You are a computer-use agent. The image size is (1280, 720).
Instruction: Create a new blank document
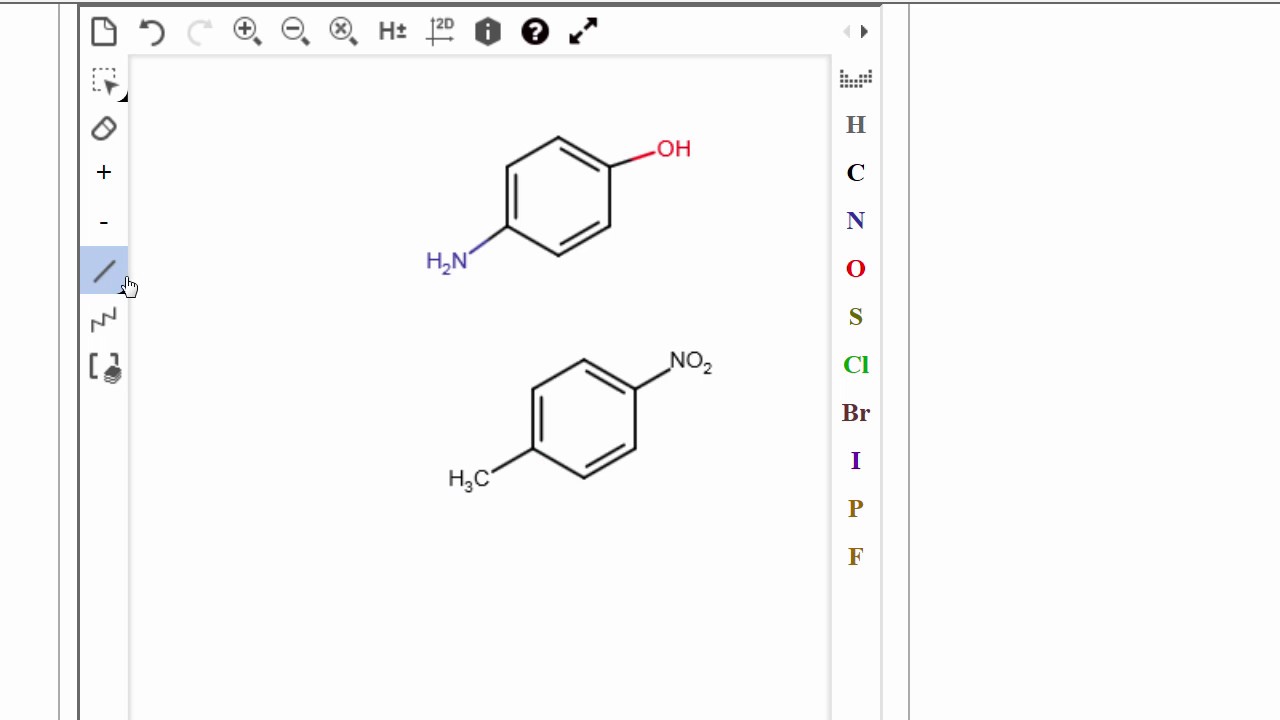pyautogui.click(x=104, y=31)
